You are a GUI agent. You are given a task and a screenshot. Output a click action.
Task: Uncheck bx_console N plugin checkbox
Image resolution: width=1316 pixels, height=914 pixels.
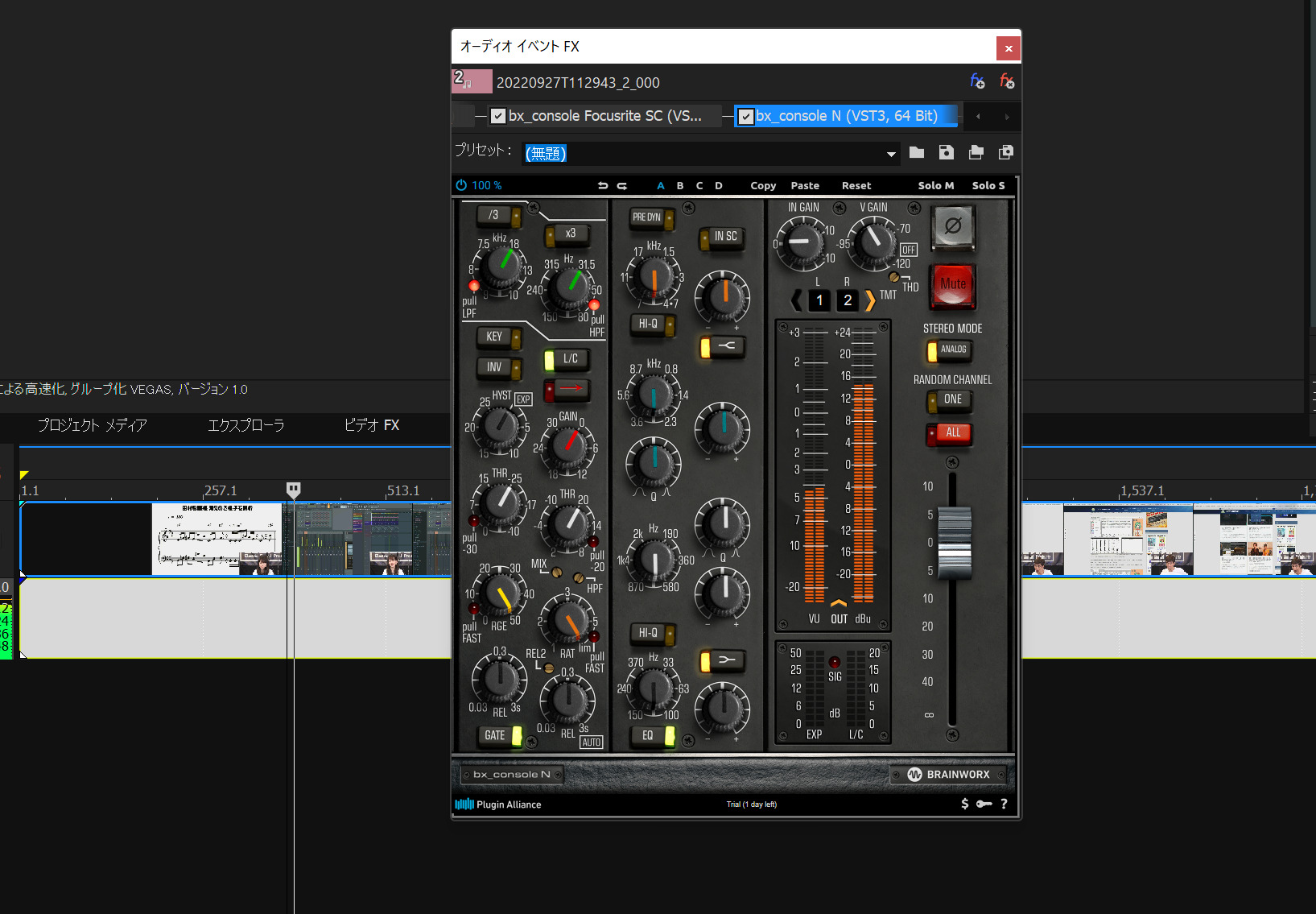745,116
